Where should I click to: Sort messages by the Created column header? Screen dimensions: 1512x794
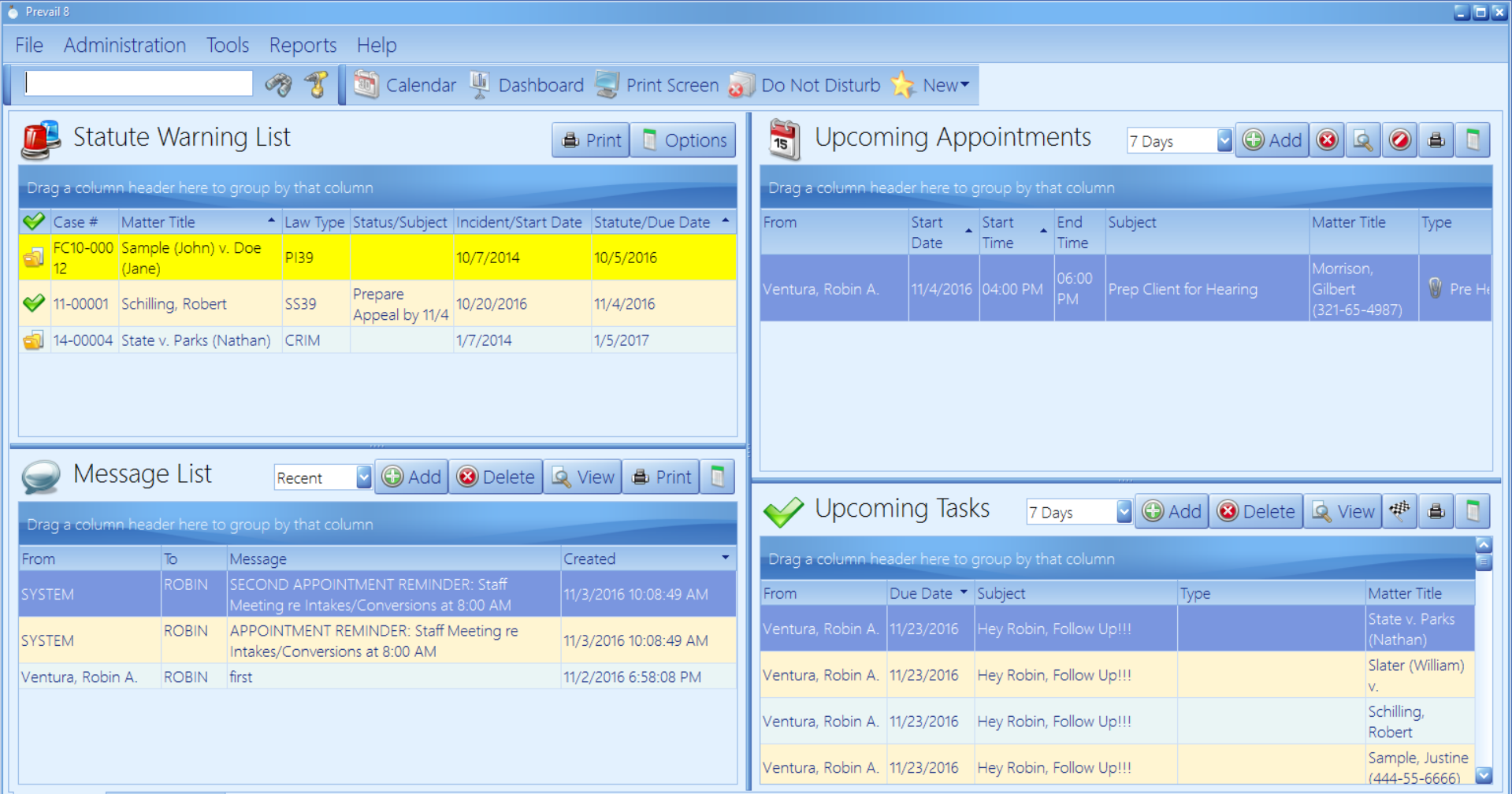click(x=648, y=558)
